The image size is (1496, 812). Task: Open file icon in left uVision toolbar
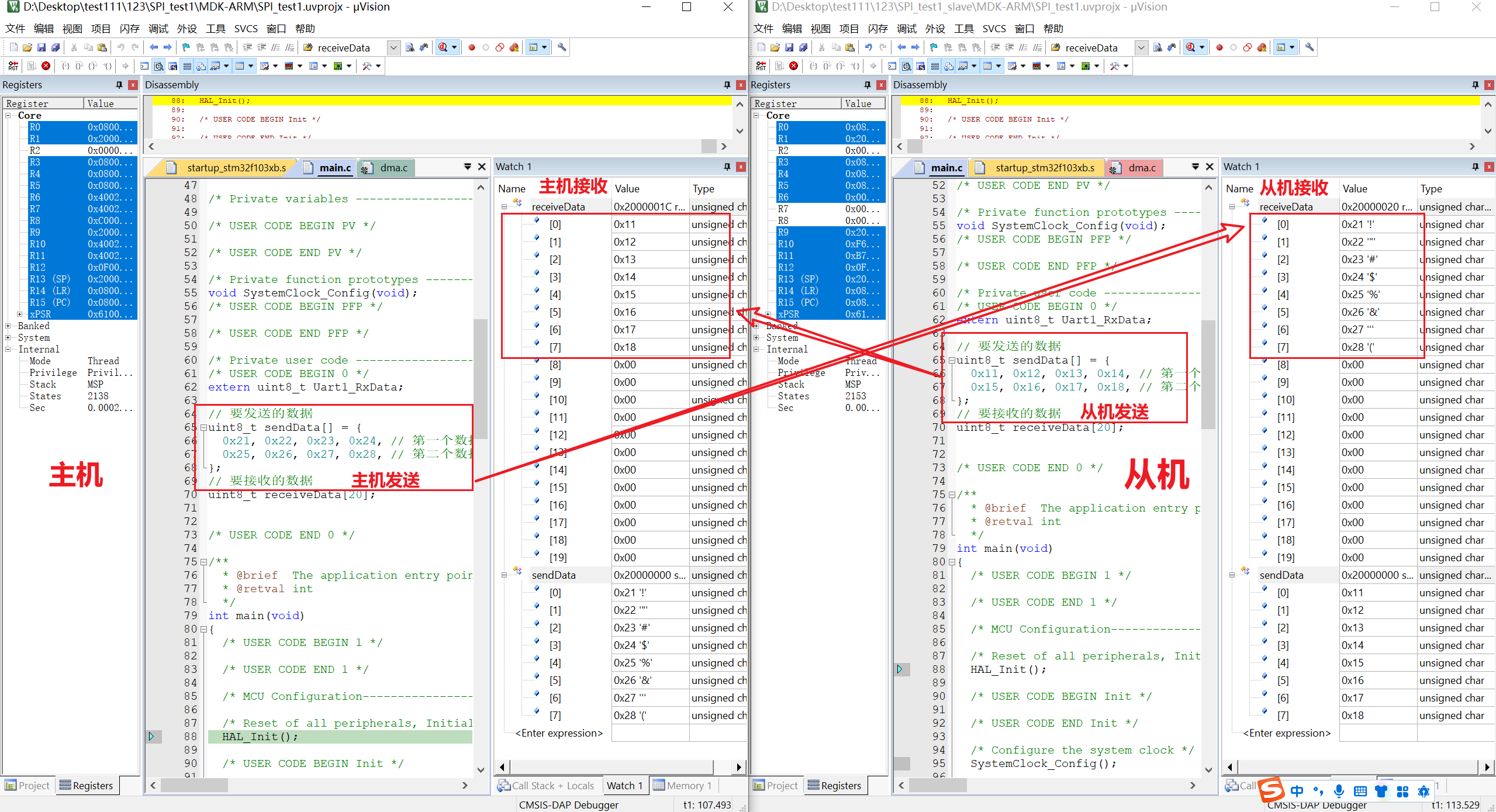pos(27,47)
